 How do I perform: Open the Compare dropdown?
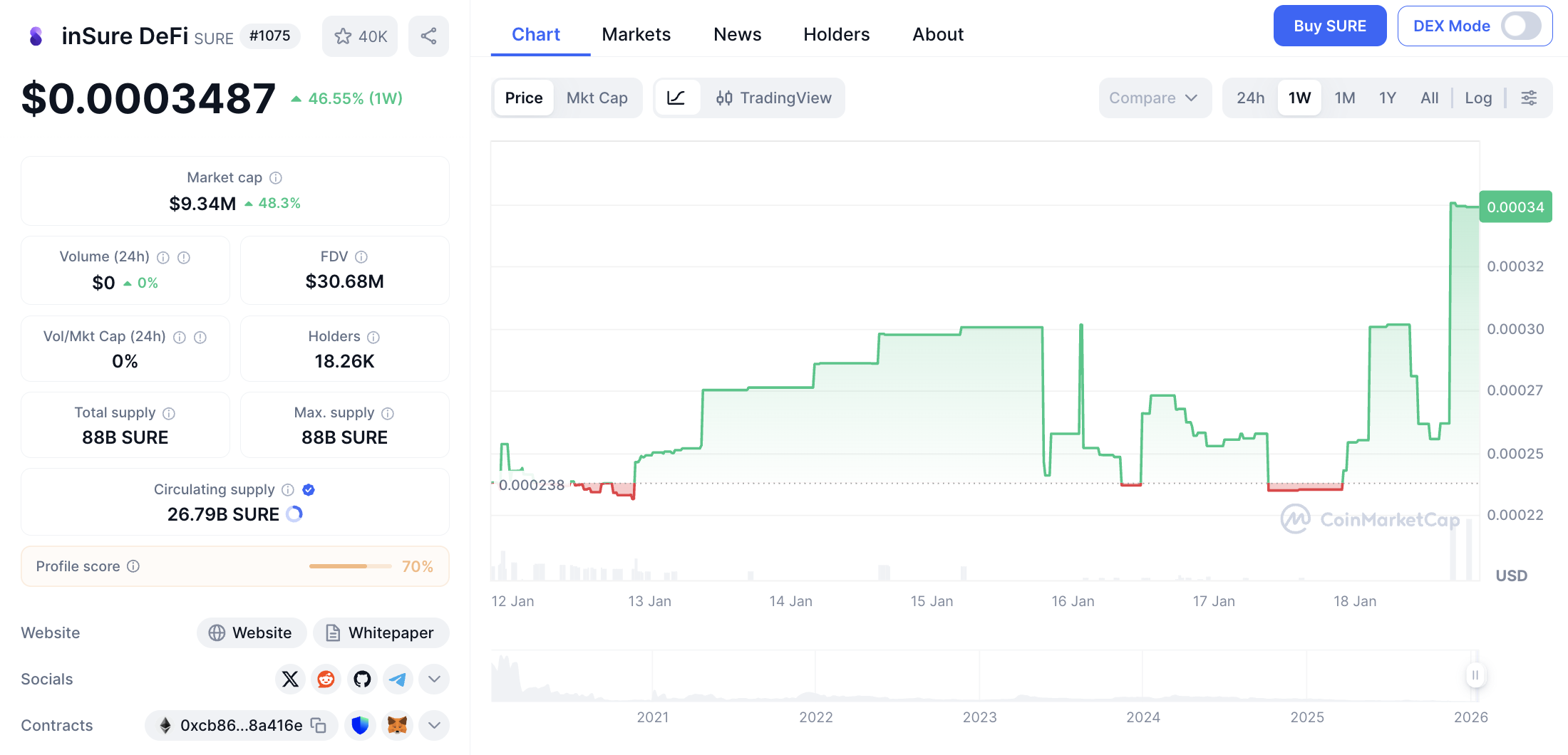(x=1154, y=98)
